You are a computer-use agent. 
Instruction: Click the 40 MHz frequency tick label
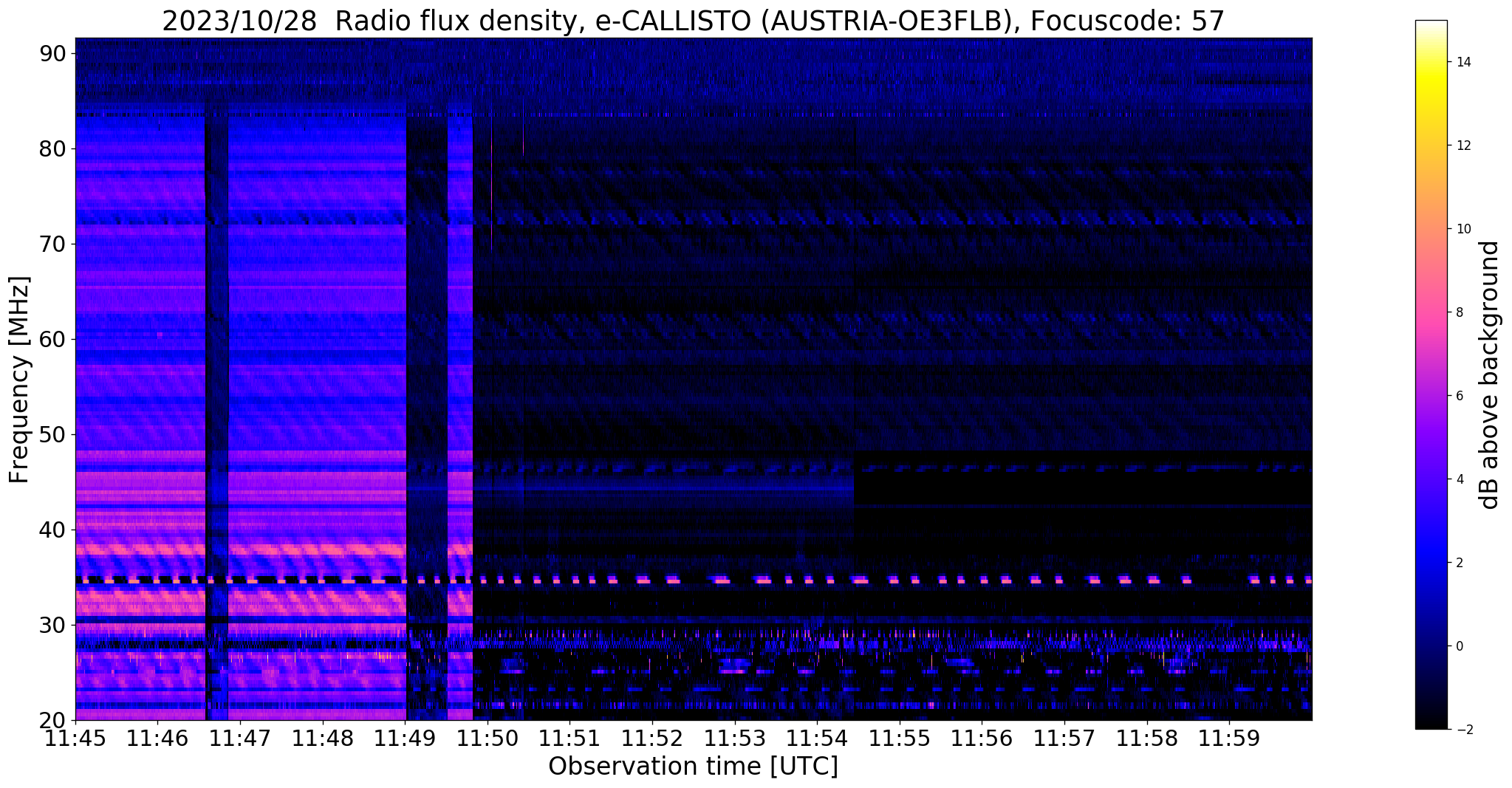point(52,530)
